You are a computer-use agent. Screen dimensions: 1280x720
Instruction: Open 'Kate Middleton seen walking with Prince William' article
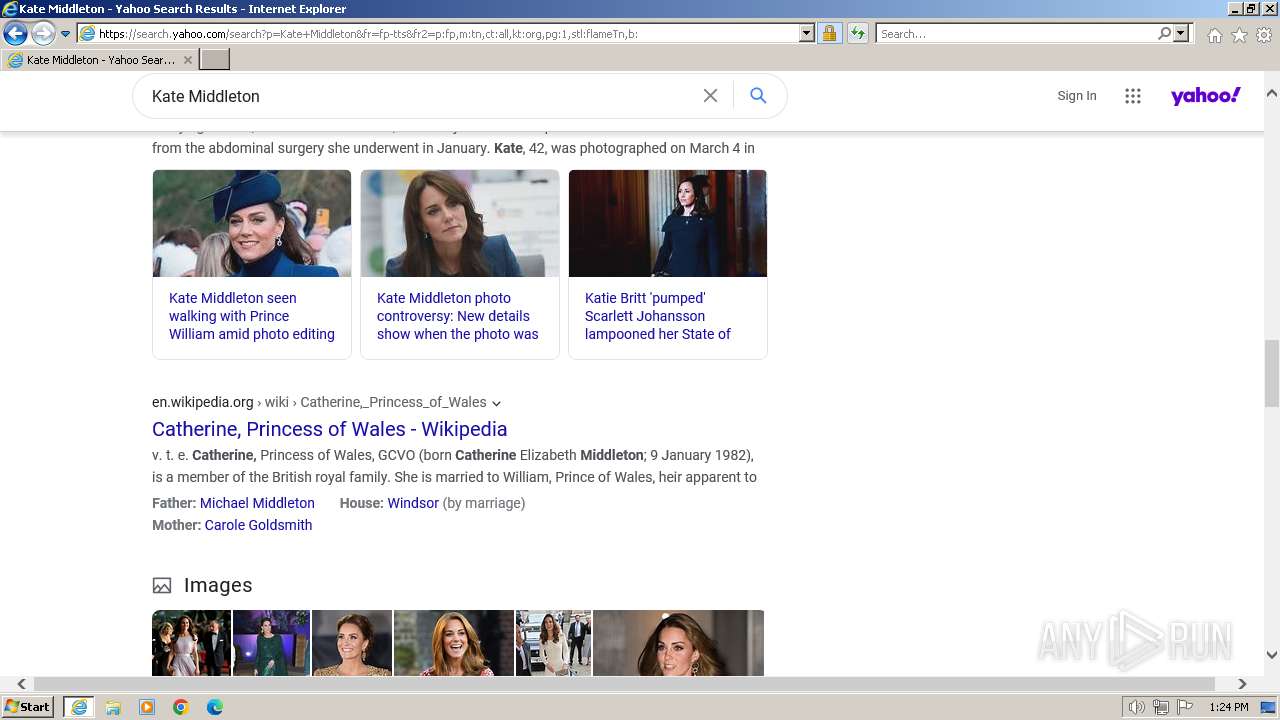252,316
